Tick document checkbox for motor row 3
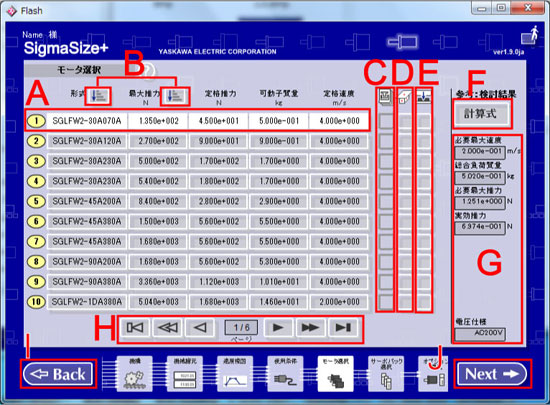The width and height of the screenshot is (550, 405). [x=386, y=161]
